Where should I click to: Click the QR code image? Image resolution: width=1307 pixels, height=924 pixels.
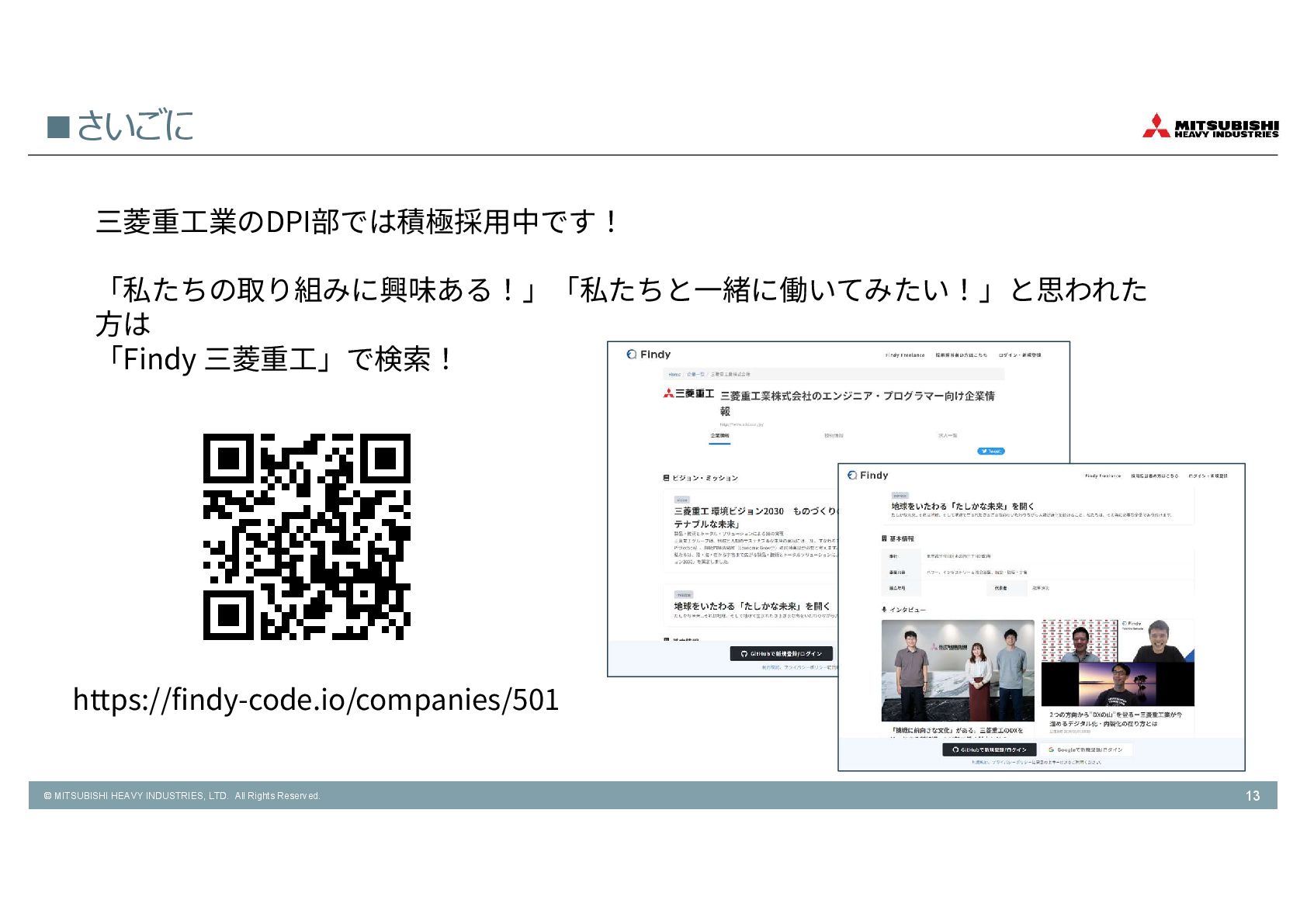(x=307, y=536)
